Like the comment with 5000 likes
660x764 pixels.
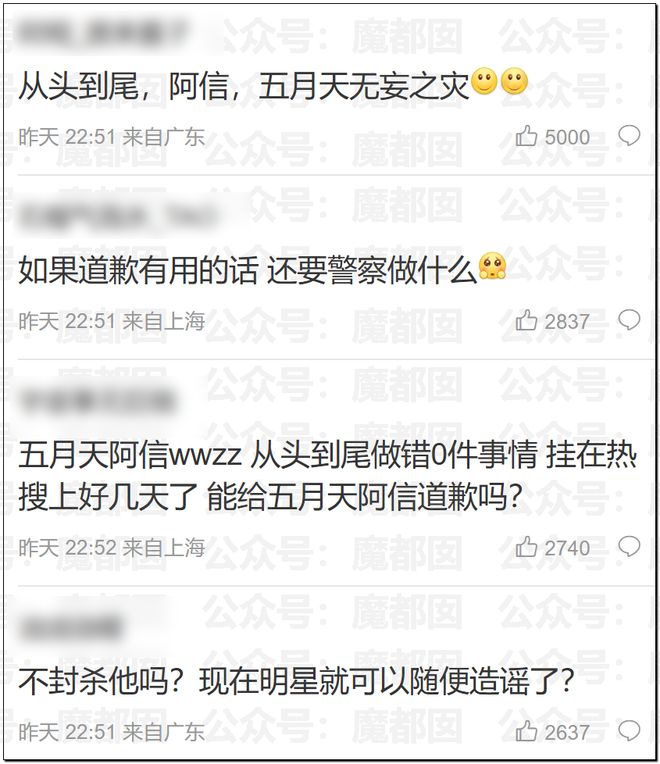[526, 136]
